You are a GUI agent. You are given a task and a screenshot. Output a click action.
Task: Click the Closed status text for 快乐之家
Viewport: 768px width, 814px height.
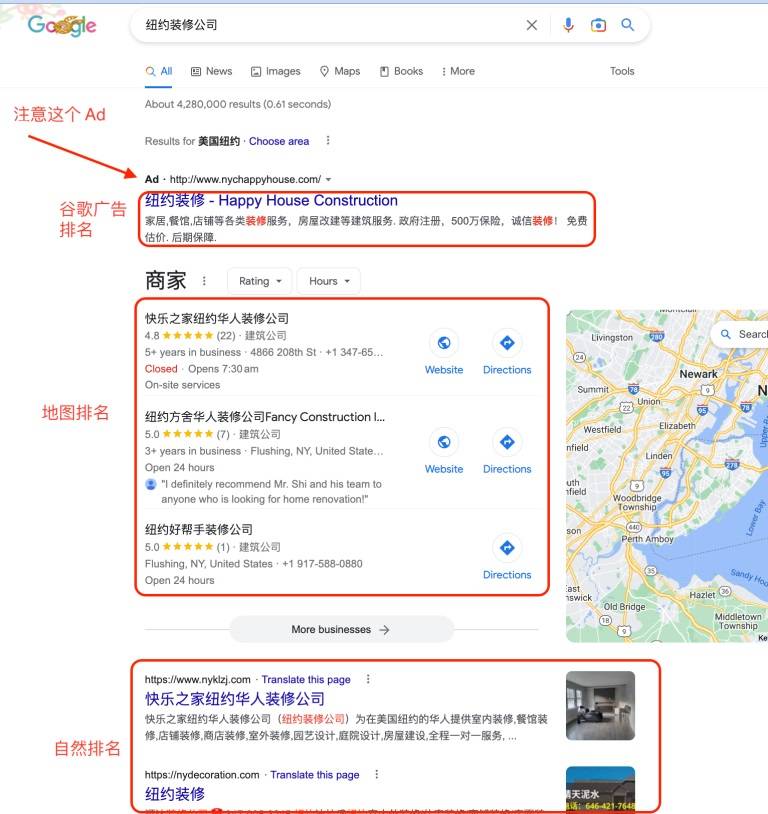(161, 369)
